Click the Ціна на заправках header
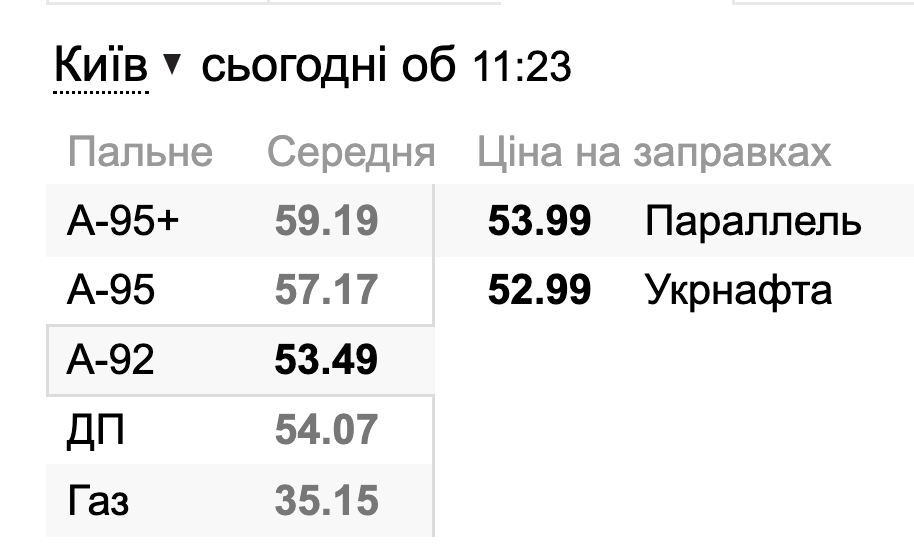 [x=654, y=154]
